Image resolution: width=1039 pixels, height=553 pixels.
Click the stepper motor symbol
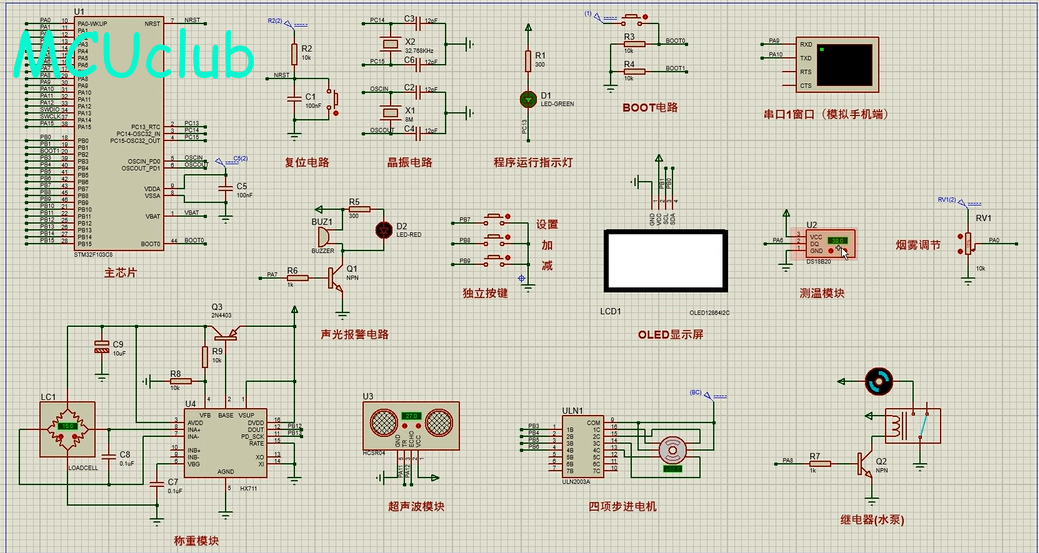[x=672, y=450]
